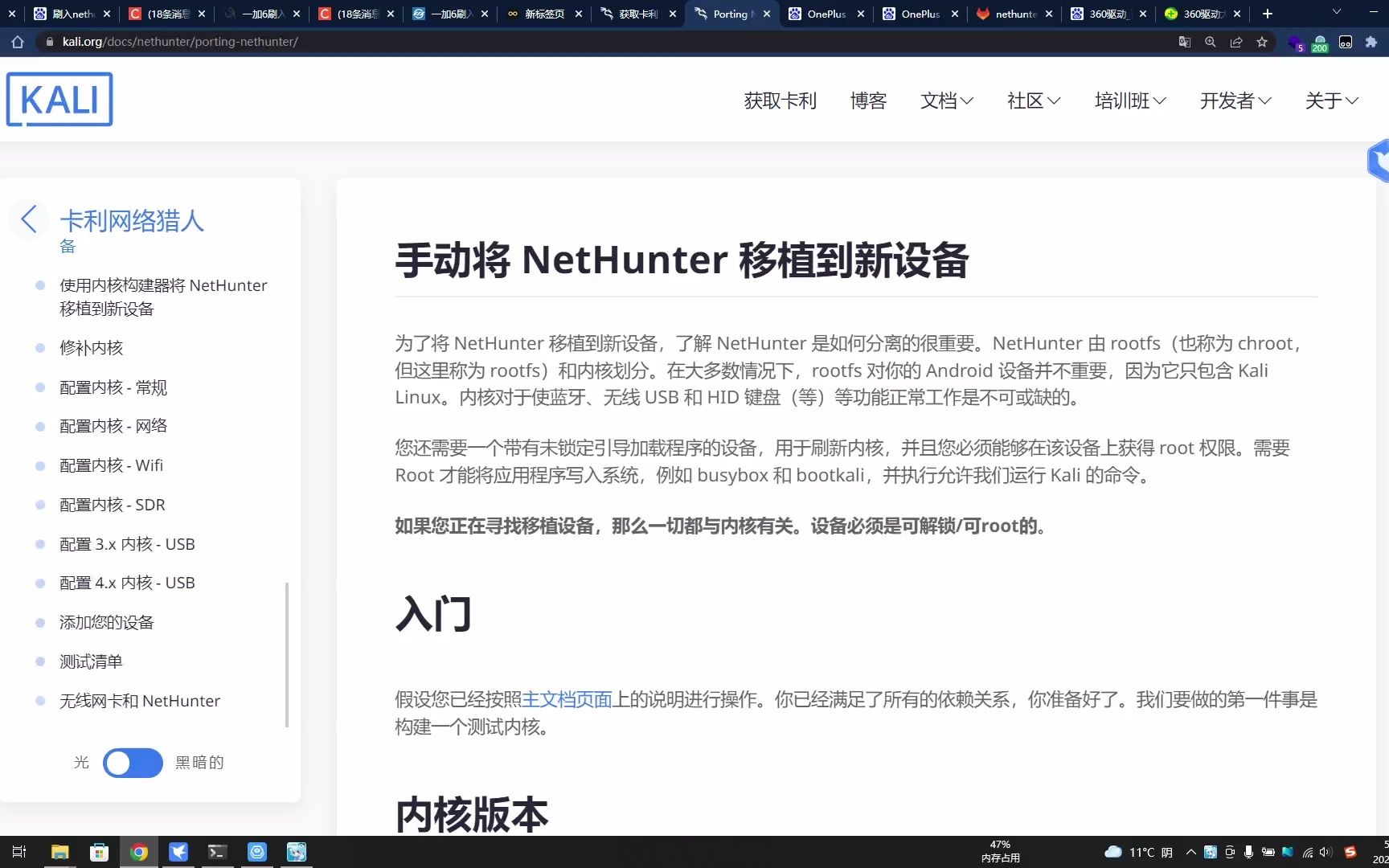Open 使用内核构建器将 NetHunter 移植到新设备 sidebar link
Viewport: 1389px width, 868px height.
coord(163,297)
